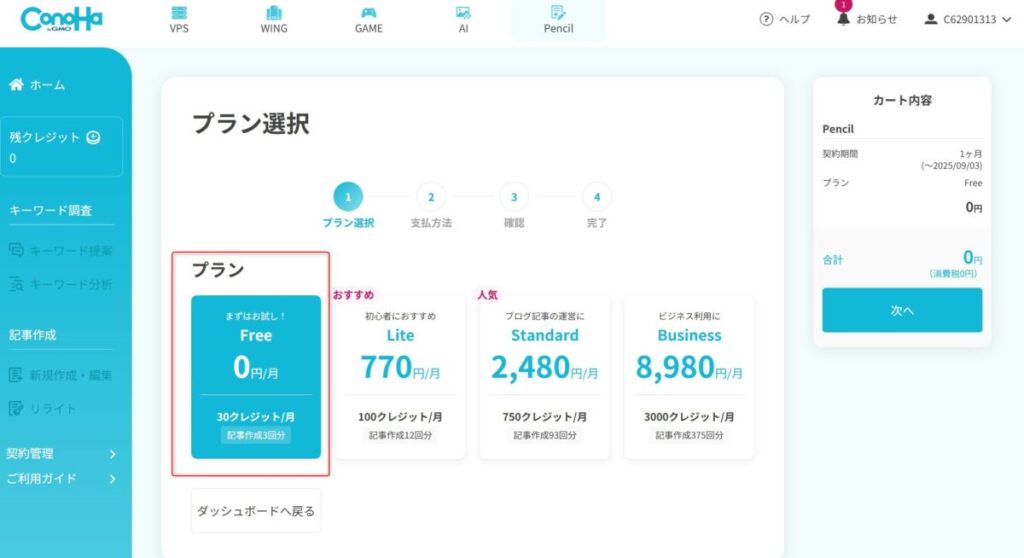Image resolution: width=1024 pixels, height=558 pixels.
Task: Click the (〜2025/09/03) date text
Action: 952,166
